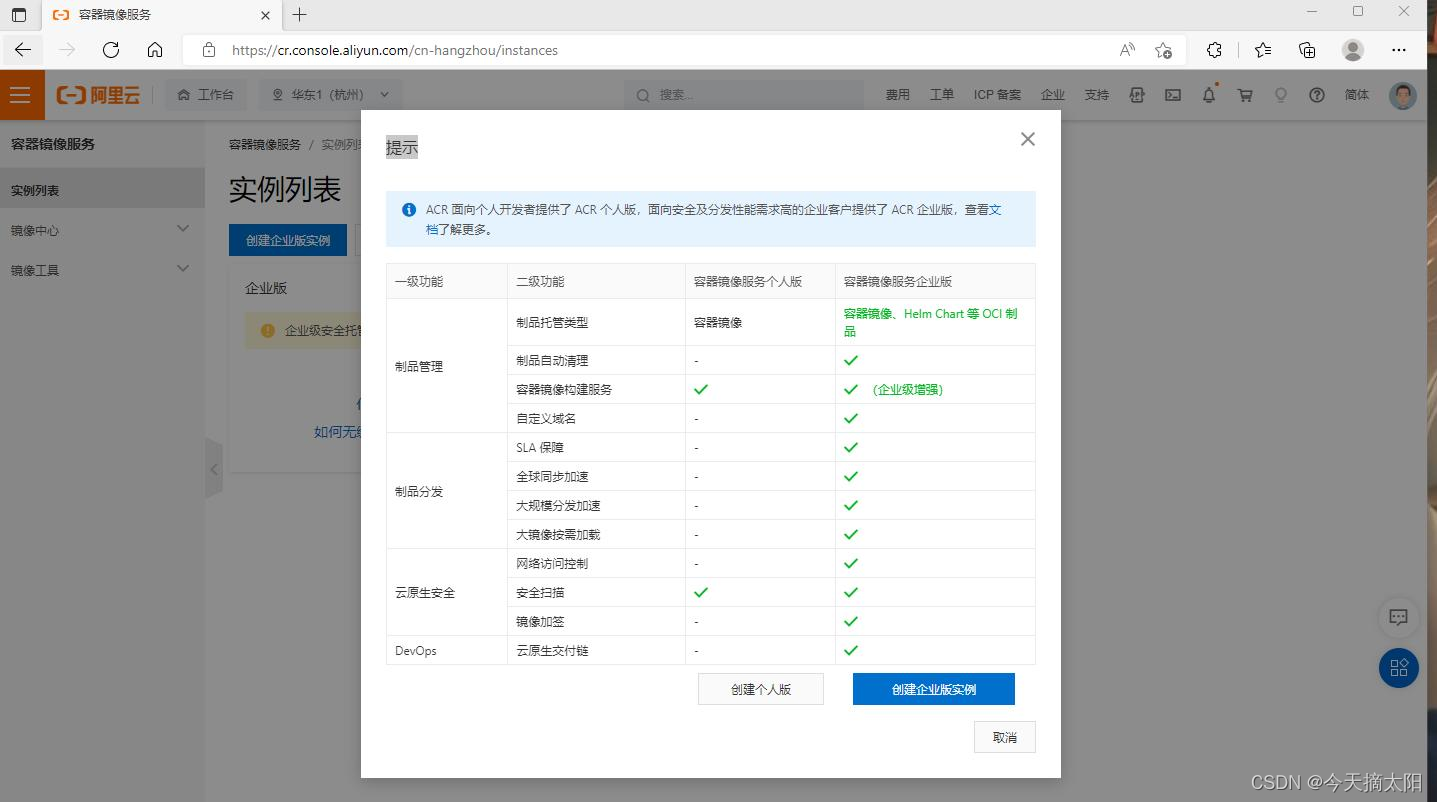This screenshot has height=802, width=1437.
Task: Click the 大镜像按需加载 row label
Action: 558,535
